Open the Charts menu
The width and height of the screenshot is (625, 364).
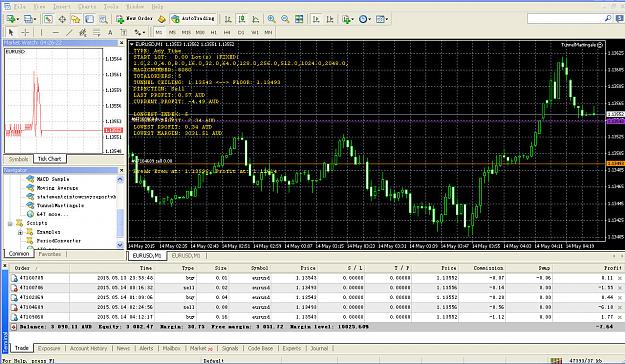pos(87,6)
